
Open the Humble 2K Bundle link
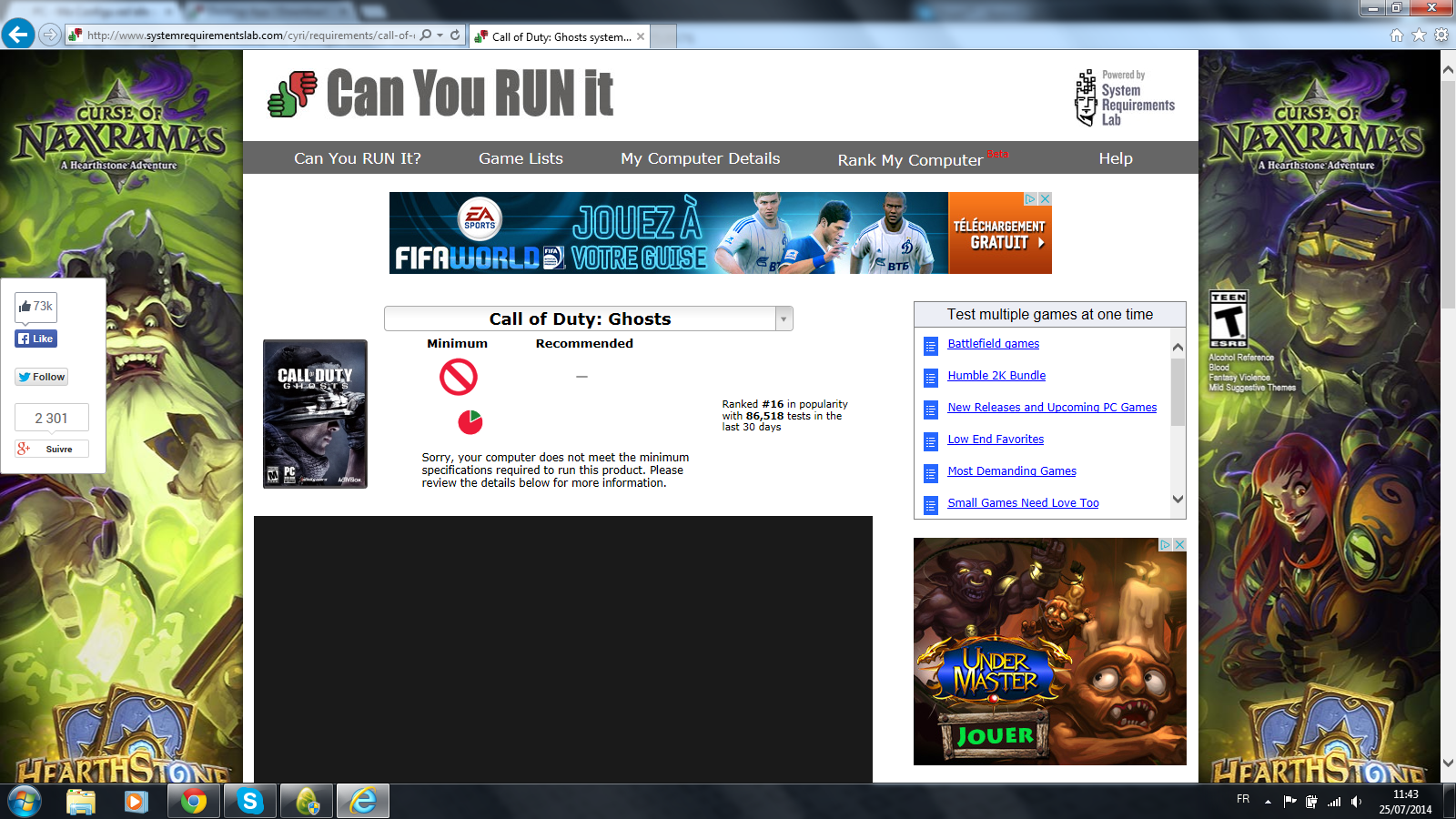pyautogui.click(x=996, y=376)
